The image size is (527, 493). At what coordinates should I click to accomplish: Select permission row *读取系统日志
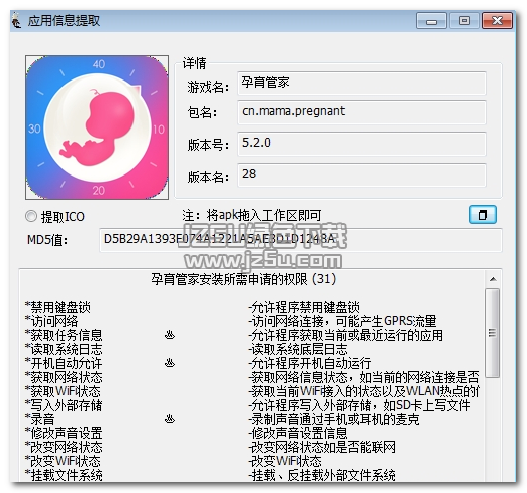(x=64, y=349)
